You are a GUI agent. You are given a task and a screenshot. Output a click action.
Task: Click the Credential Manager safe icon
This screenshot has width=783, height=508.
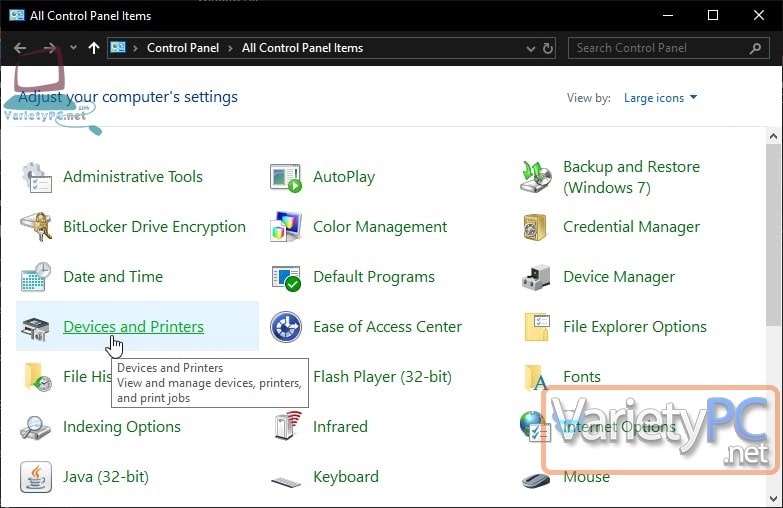click(x=535, y=227)
